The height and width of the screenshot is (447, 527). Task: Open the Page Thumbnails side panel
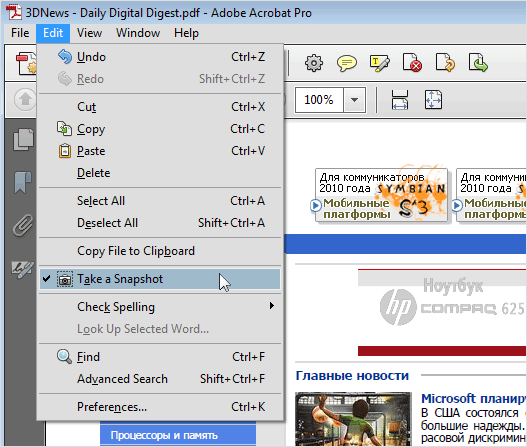pos(23,139)
